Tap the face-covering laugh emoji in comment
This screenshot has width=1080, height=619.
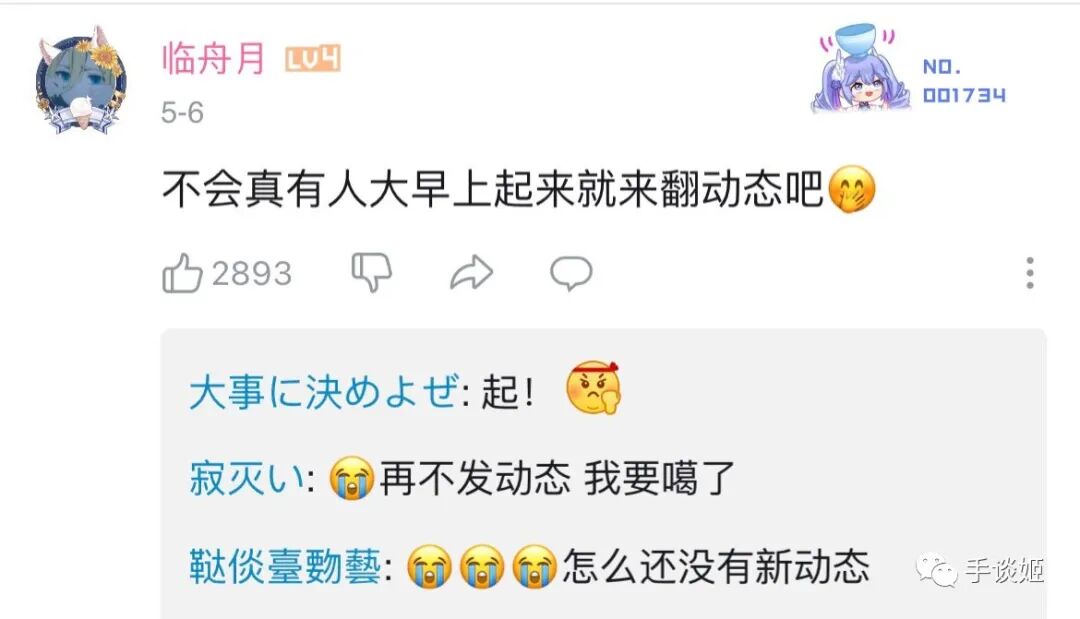[x=851, y=189]
